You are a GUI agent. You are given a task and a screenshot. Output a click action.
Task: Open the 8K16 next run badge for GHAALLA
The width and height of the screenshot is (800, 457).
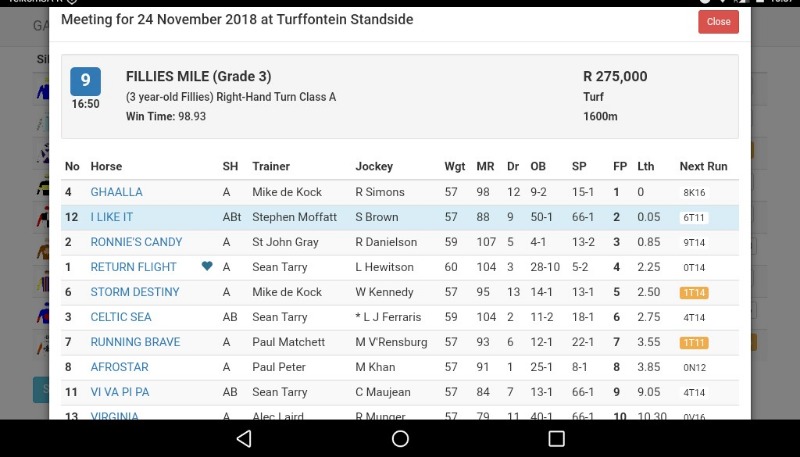[x=694, y=192]
